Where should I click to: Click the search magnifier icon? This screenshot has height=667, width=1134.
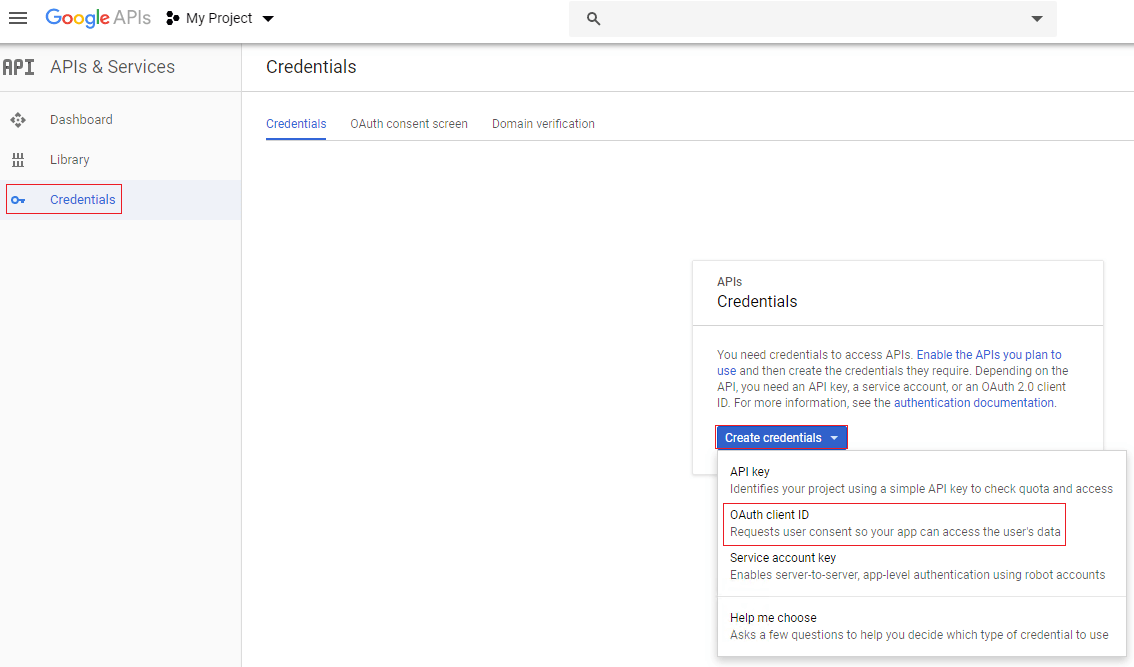[x=593, y=19]
